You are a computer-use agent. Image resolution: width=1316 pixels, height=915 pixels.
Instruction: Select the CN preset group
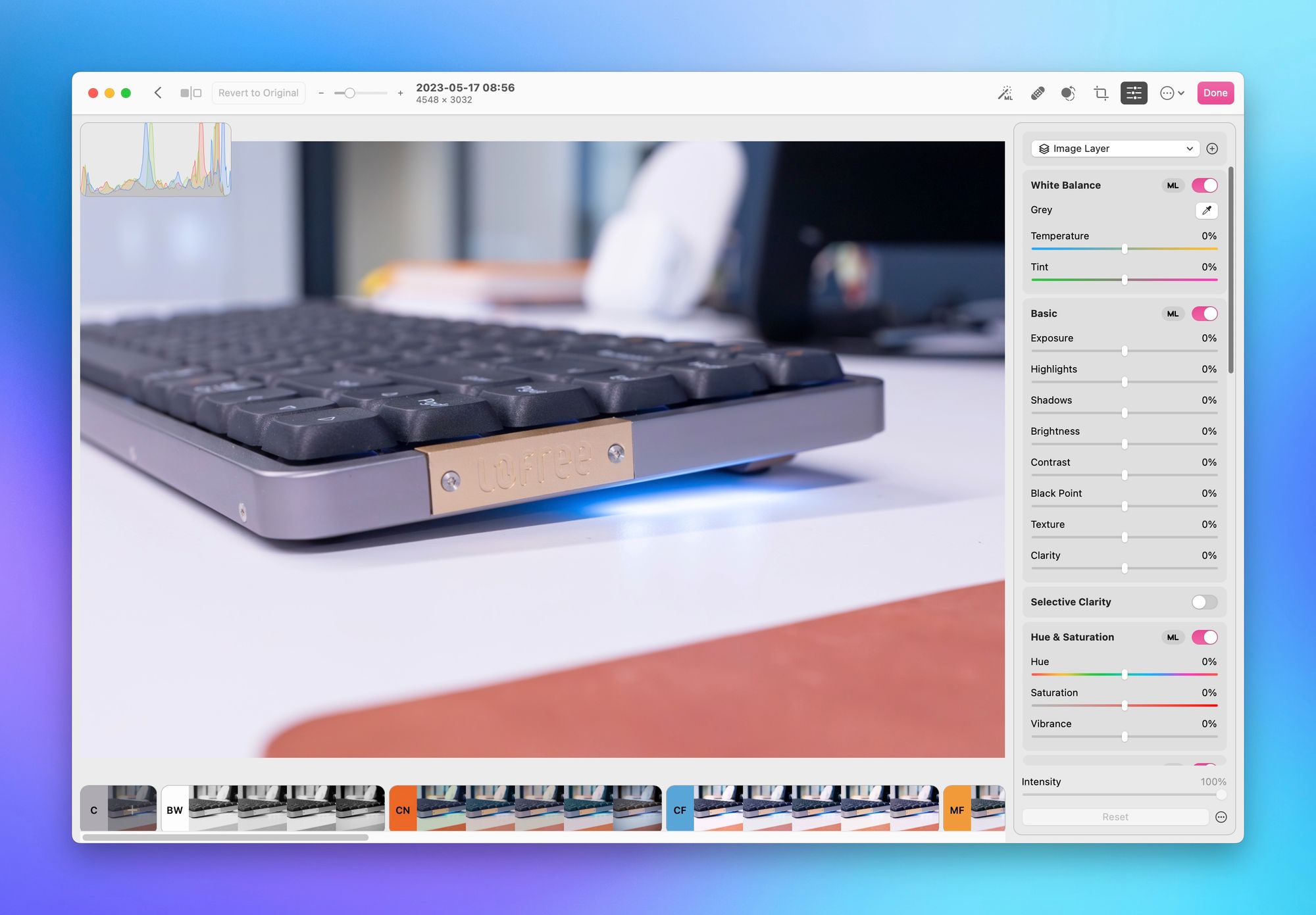click(x=403, y=810)
